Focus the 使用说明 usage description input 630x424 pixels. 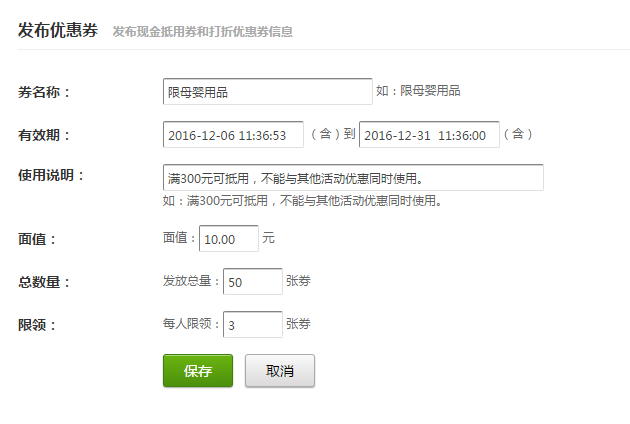[353, 178]
